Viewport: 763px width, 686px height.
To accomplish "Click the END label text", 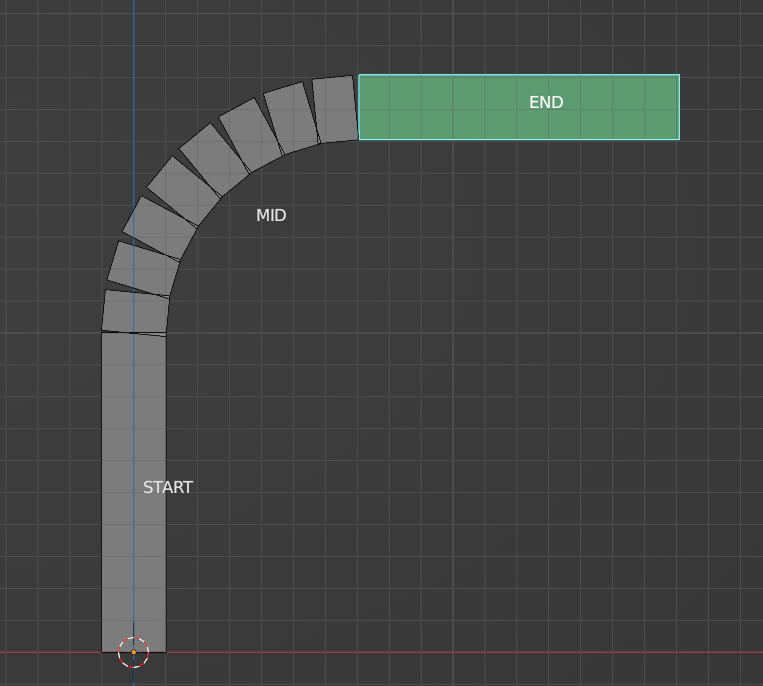I will pos(546,102).
